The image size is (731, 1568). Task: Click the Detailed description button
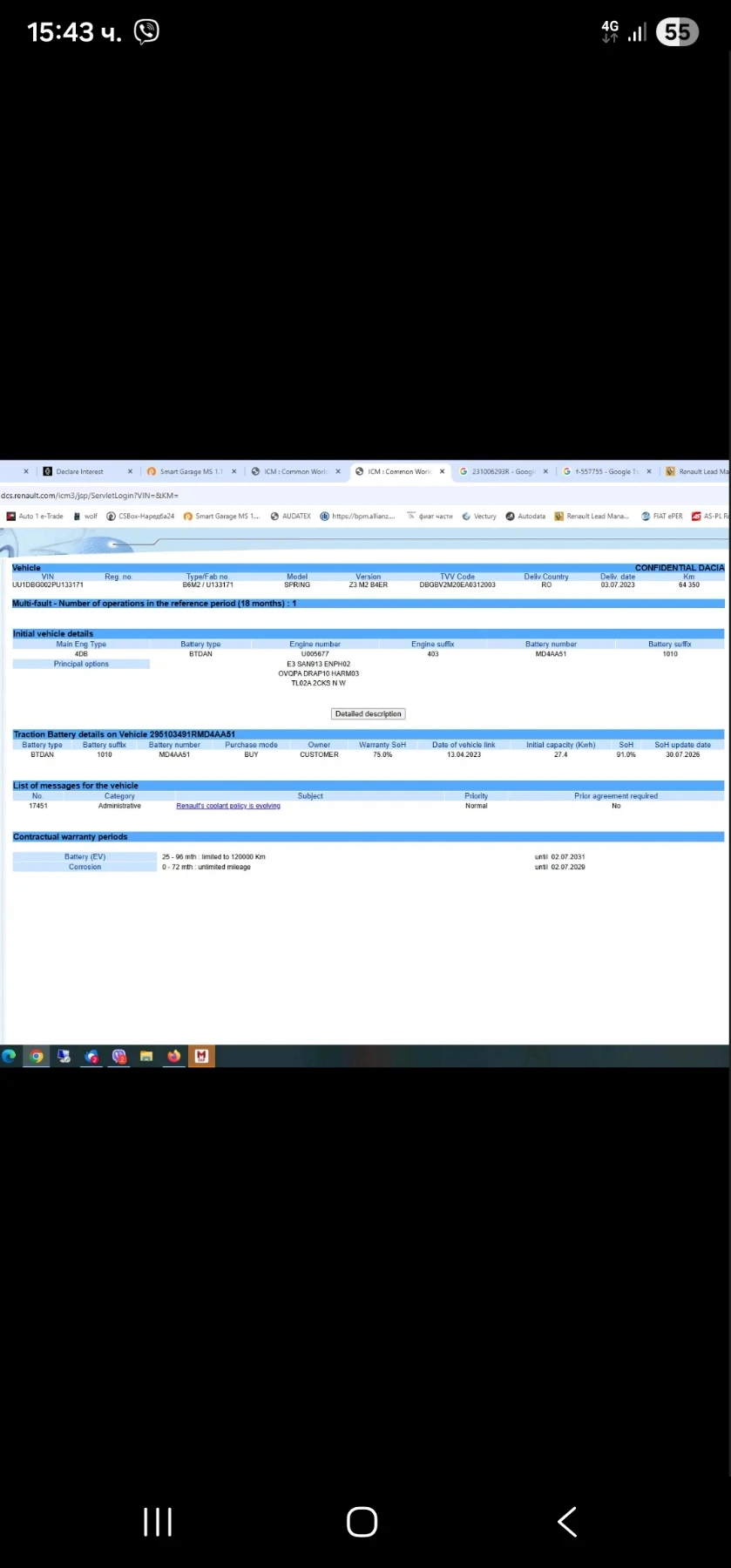[369, 713]
